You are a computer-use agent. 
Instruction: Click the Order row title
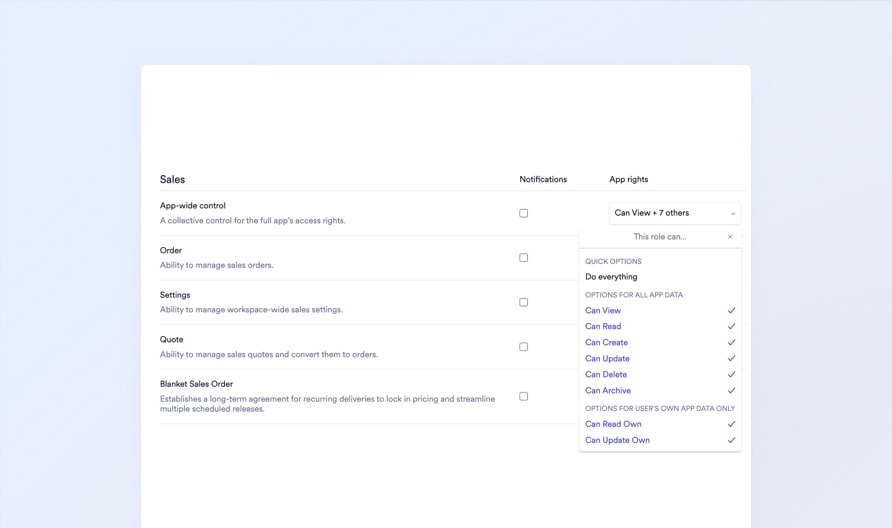(171, 250)
